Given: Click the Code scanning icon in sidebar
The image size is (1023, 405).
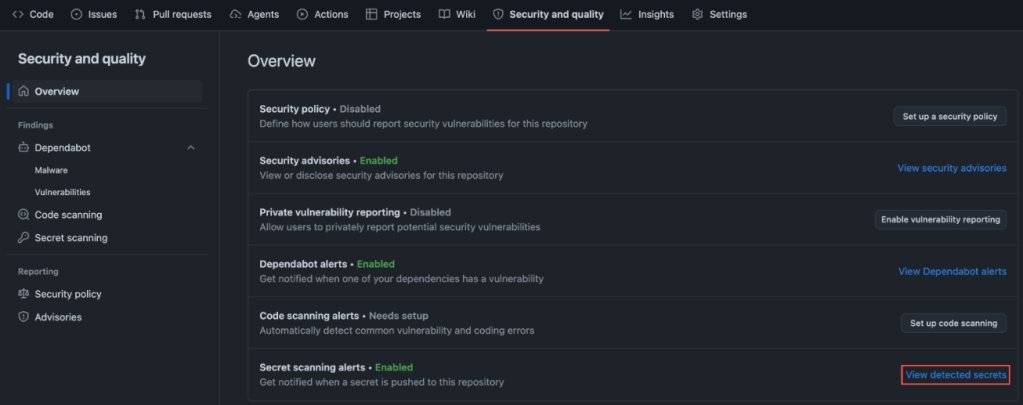Looking at the screenshot, I should [x=24, y=215].
